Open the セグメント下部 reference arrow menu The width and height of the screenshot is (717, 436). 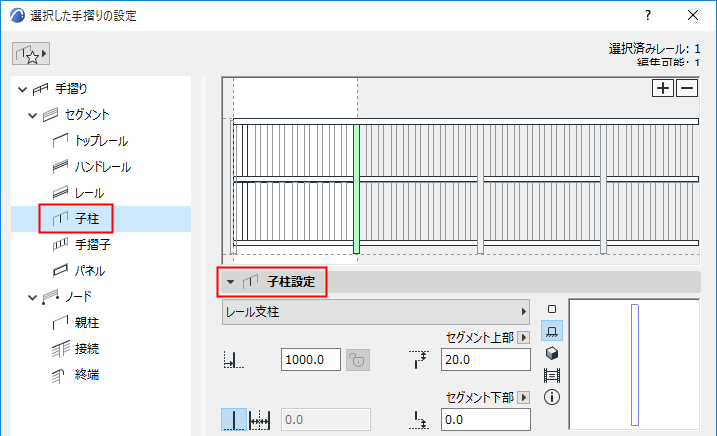(x=524, y=398)
